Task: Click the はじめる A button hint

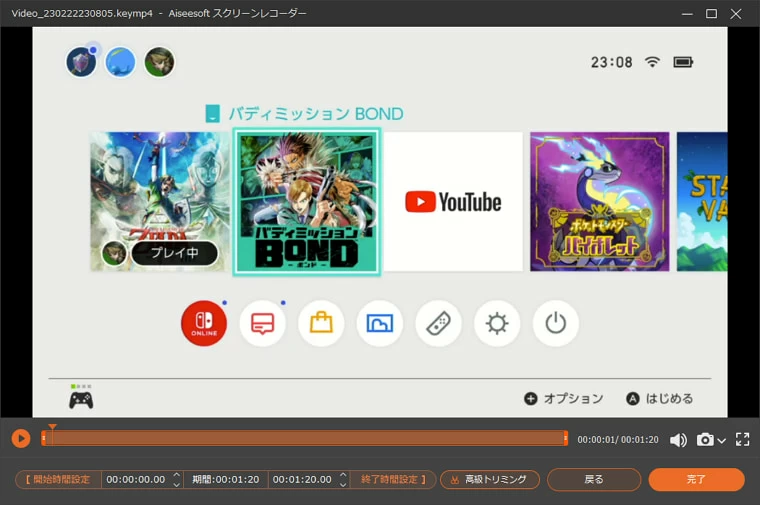Action: pyautogui.click(x=660, y=398)
